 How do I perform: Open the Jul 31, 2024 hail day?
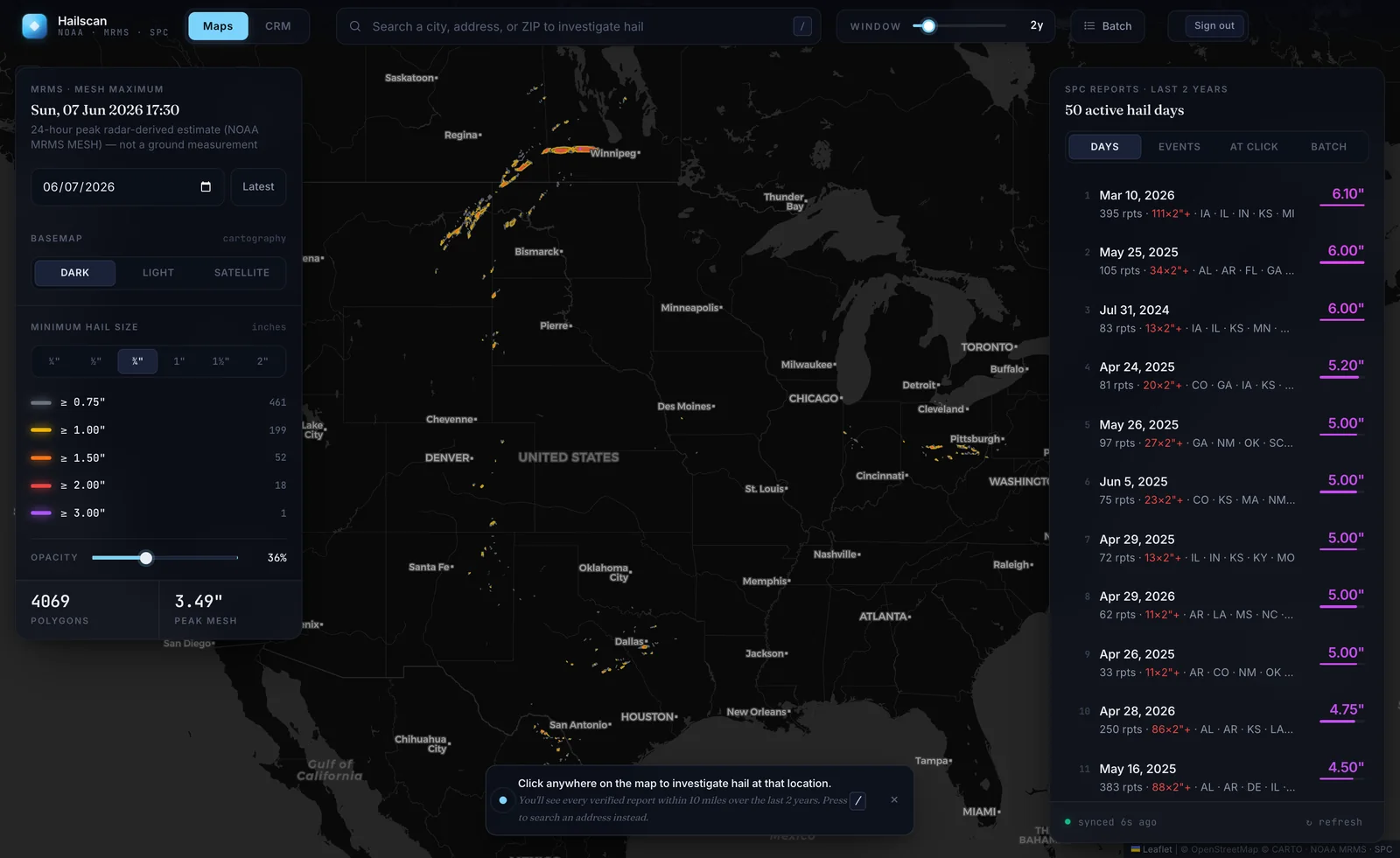tap(1217, 318)
